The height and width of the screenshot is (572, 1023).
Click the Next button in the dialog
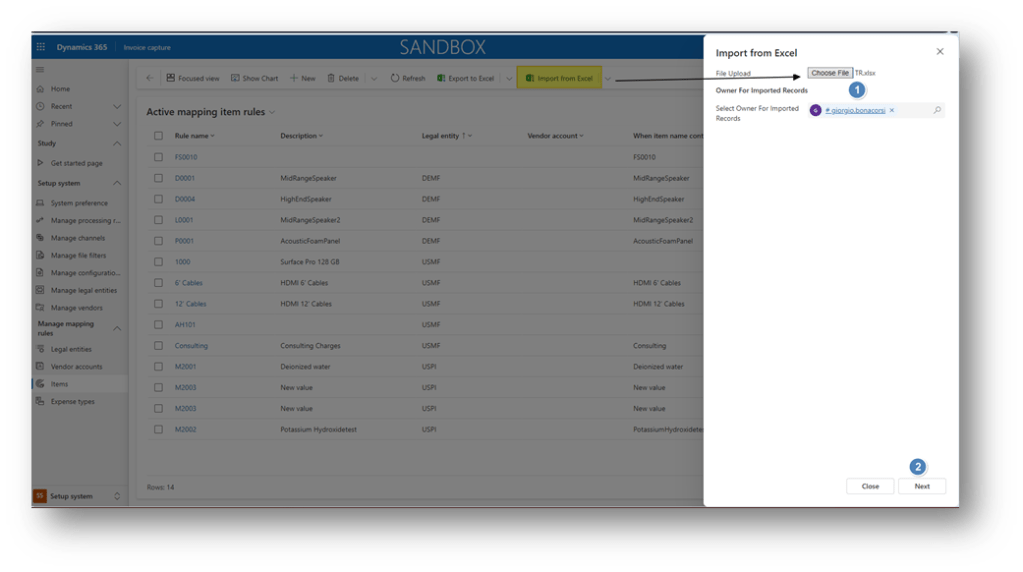(922, 487)
